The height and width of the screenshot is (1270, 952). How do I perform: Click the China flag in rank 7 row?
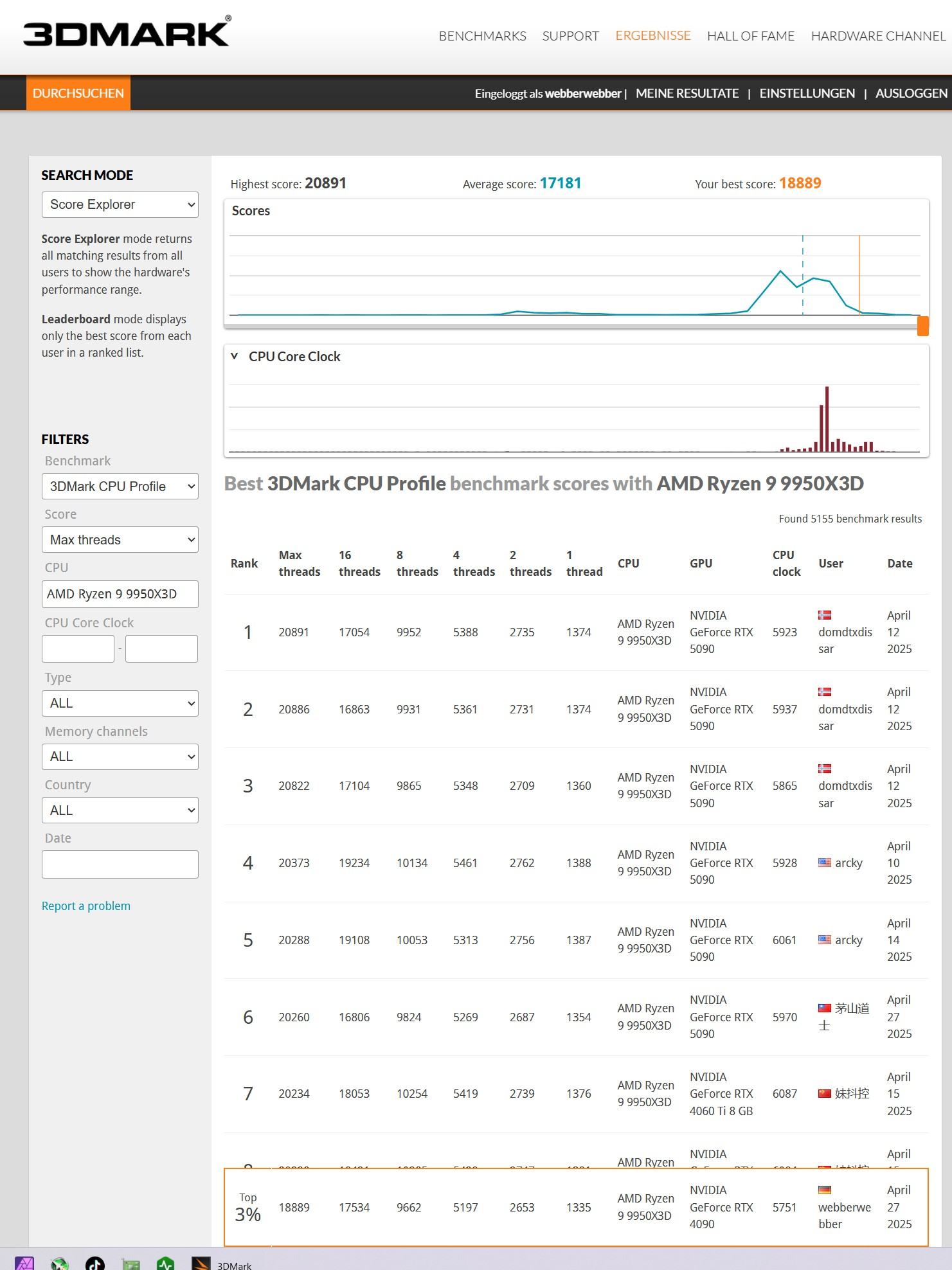point(825,1093)
